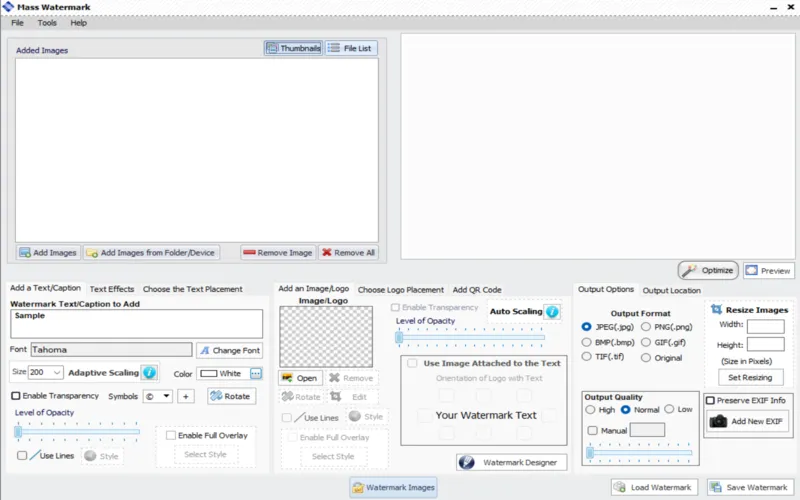Click the text Rotate button
The width and height of the screenshot is (800, 500).
coord(231,396)
